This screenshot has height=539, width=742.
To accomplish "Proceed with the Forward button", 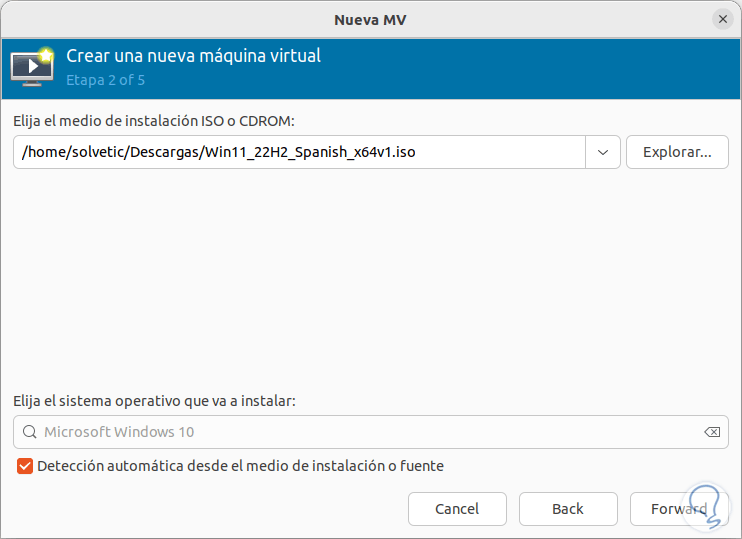I will [x=679, y=509].
